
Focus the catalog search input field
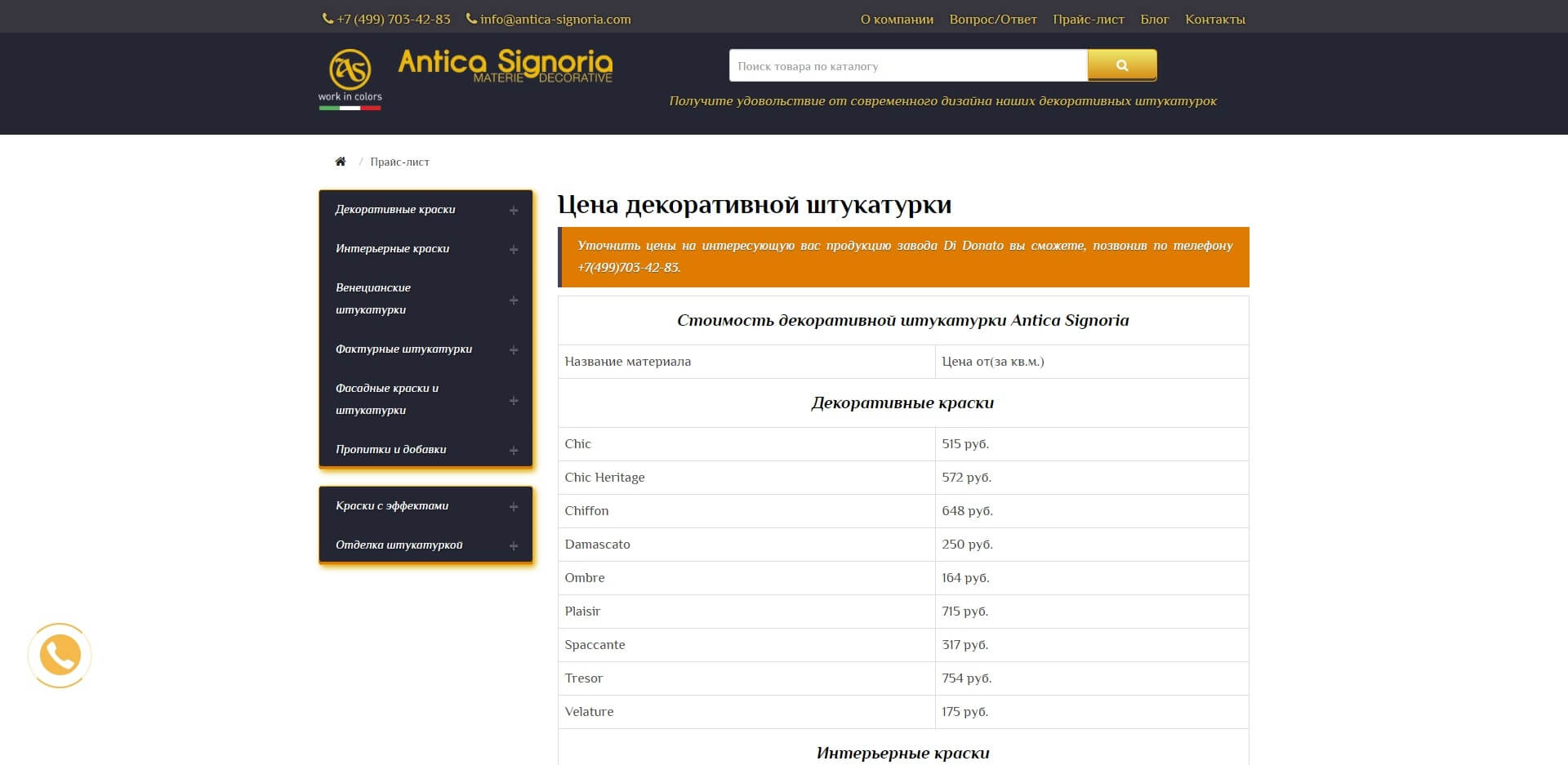pyautogui.click(x=908, y=65)
